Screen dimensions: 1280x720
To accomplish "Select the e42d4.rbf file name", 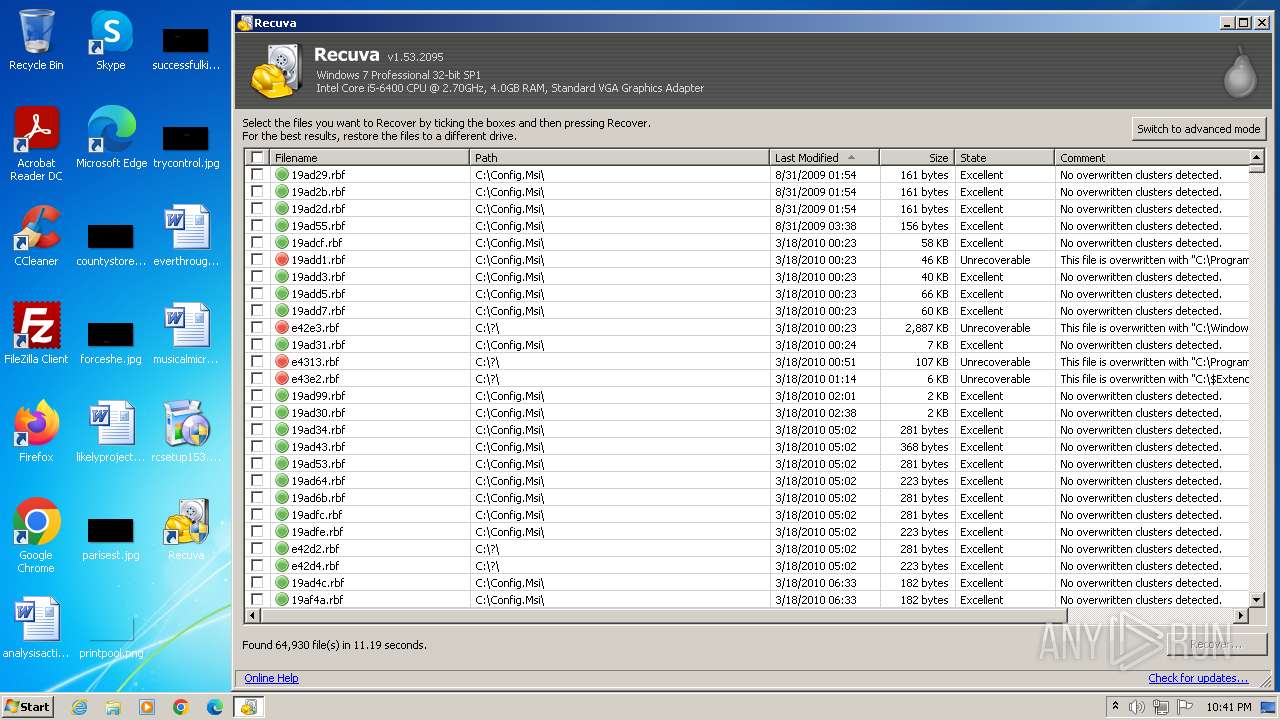I will (x=315, y=566).
